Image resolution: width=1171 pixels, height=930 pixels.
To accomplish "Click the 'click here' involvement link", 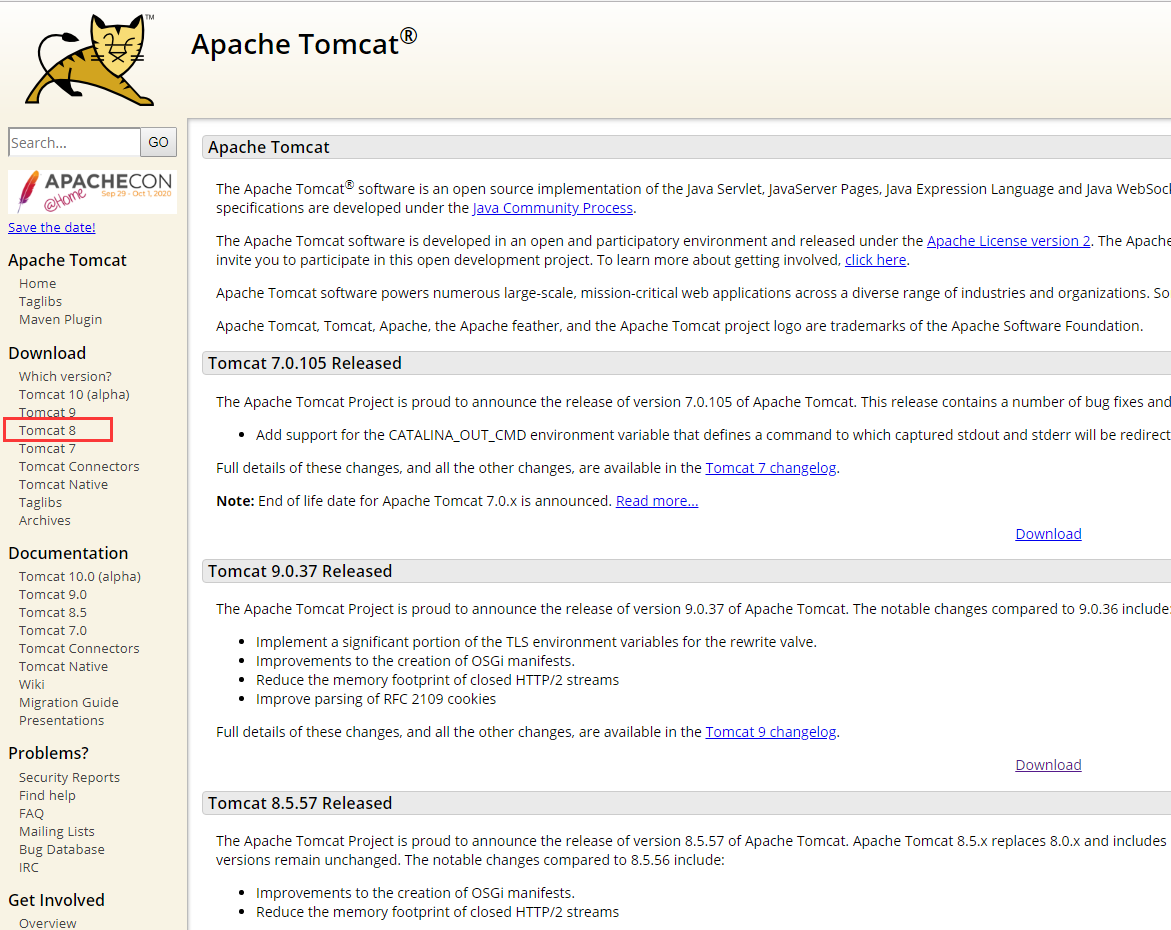I will (875, 260).
